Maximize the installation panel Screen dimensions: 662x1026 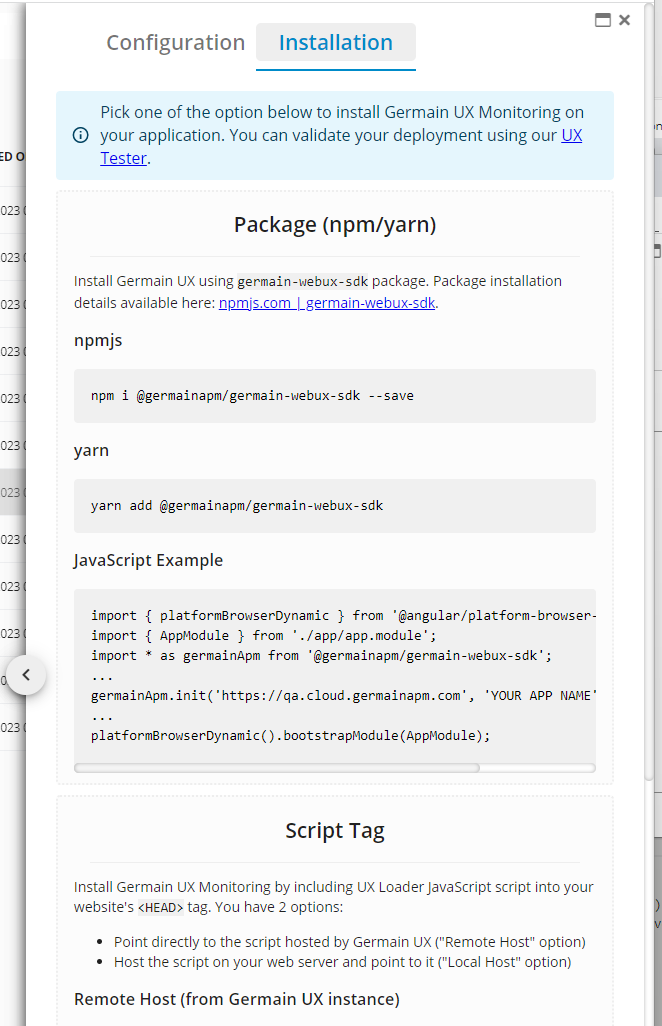click(x=603, y=20)
